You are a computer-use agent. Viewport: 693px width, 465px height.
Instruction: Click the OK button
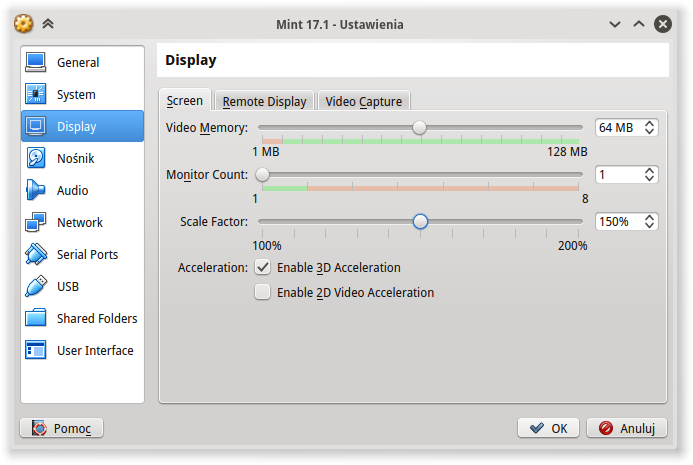(x=548, y=428)
